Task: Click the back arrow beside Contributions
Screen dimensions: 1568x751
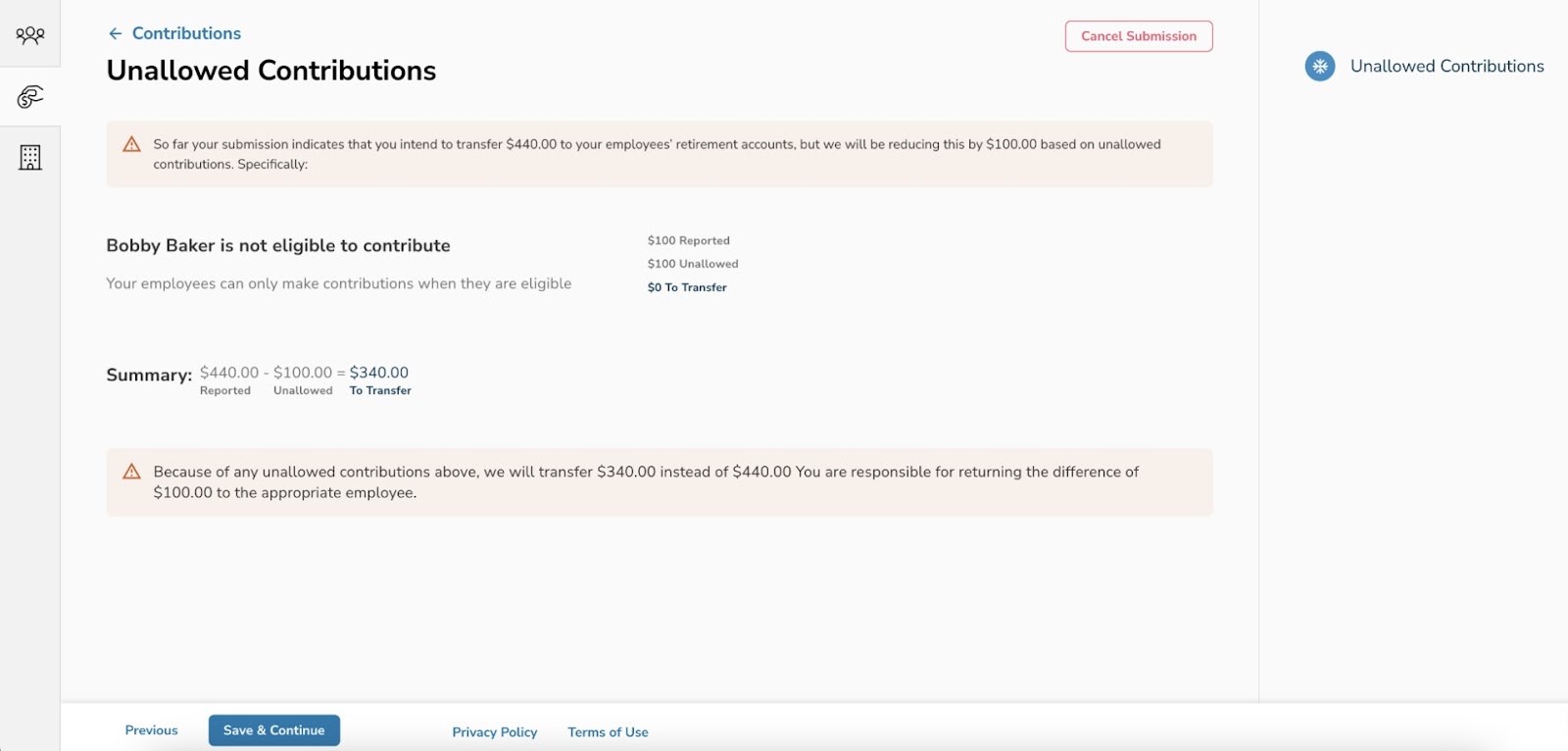Action: pos(115,33)
